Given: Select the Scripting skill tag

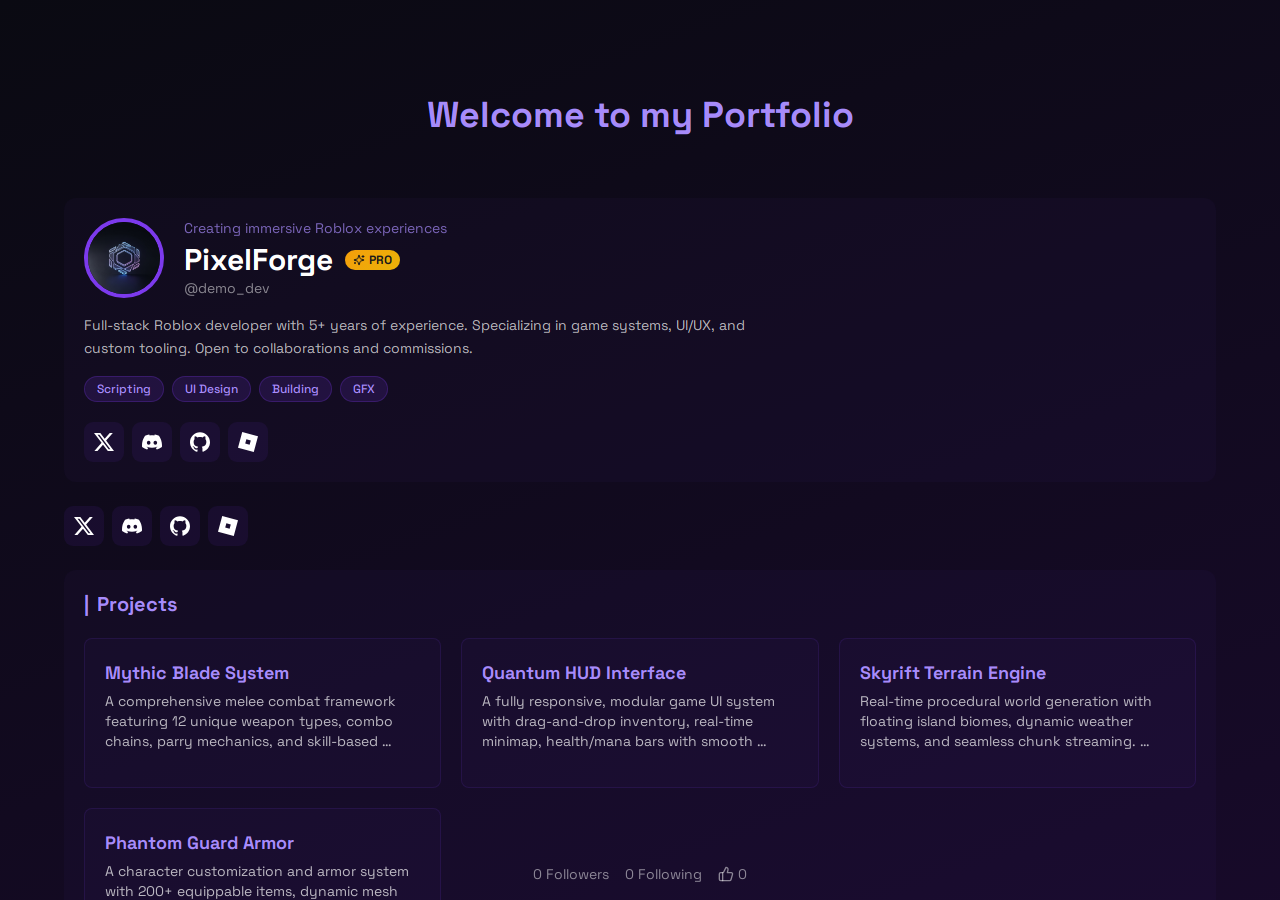Looking at the screenshot, I should tap(124, 389).
